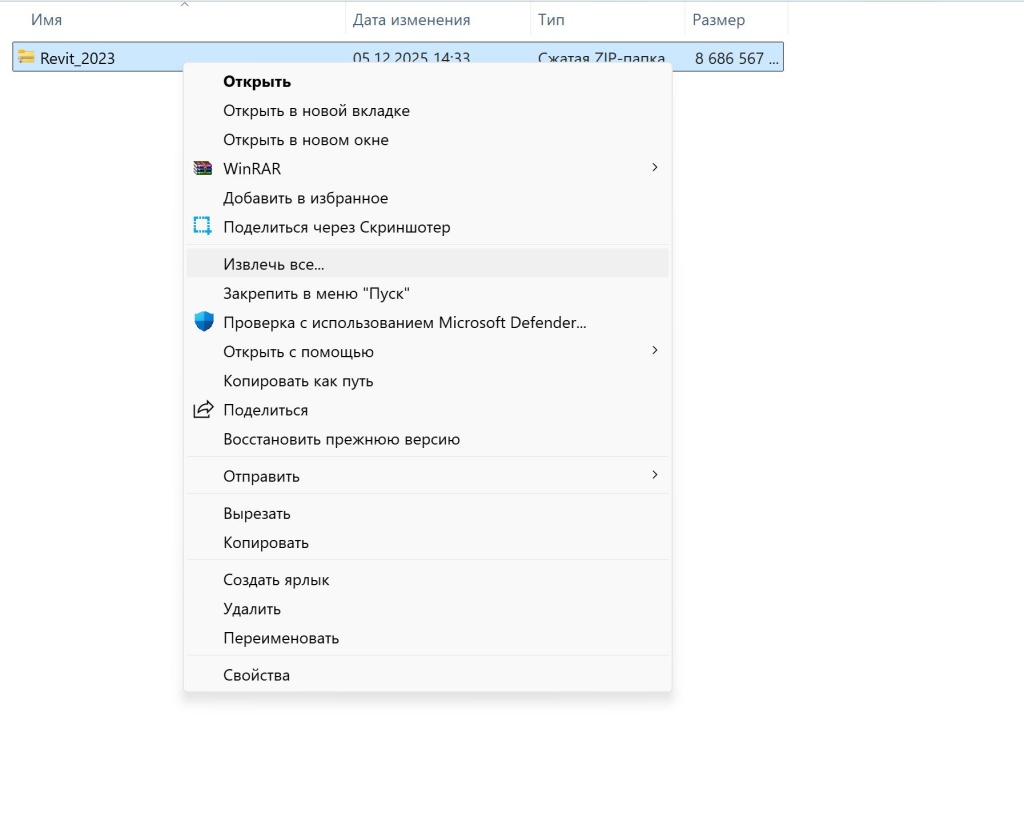Expand the 'Открыть с помощью' submenu arrow

654,351
